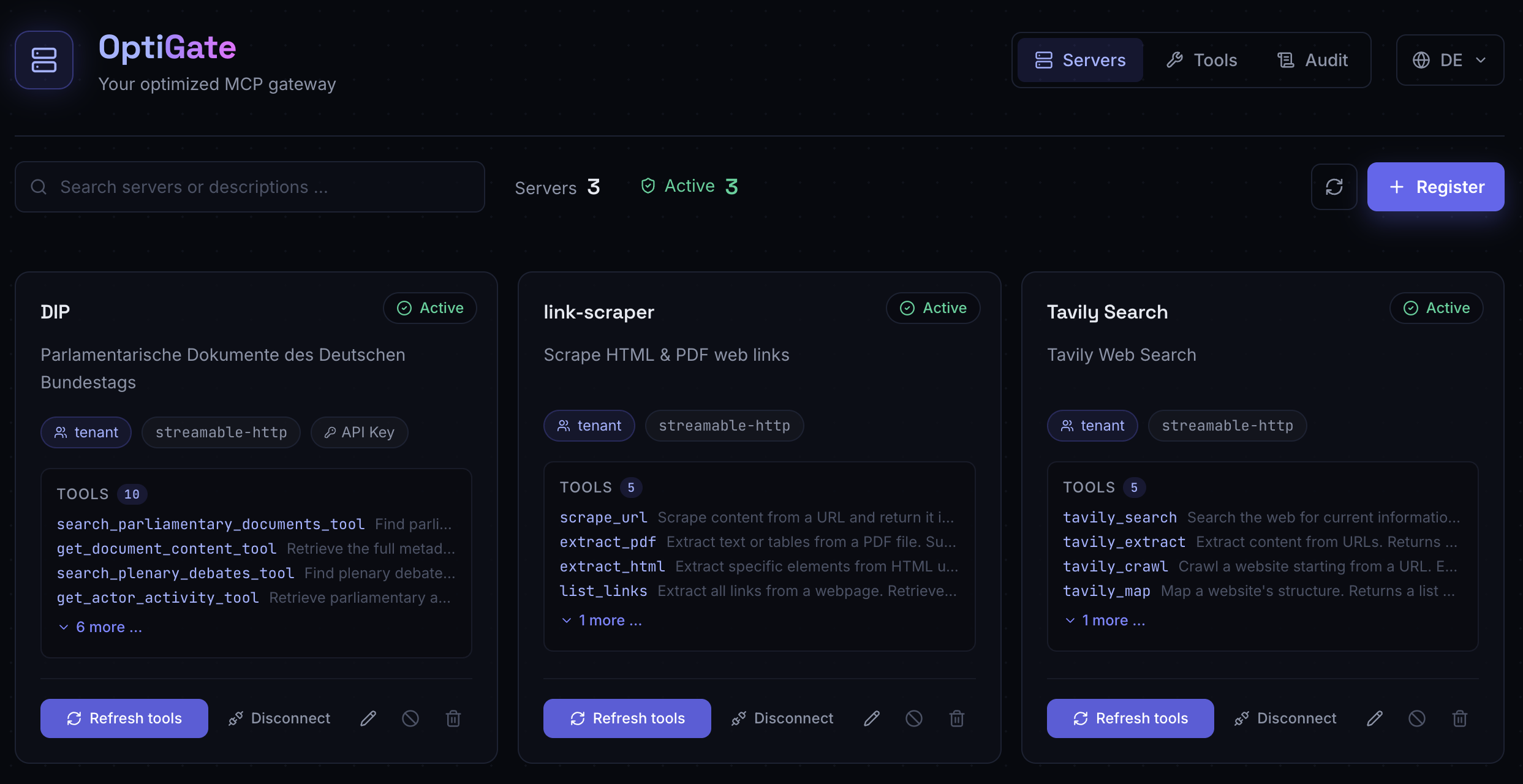Expand the 6 more tools in DIP
This screenshot has height=784, width=1523.
click(x=100, y=627)
